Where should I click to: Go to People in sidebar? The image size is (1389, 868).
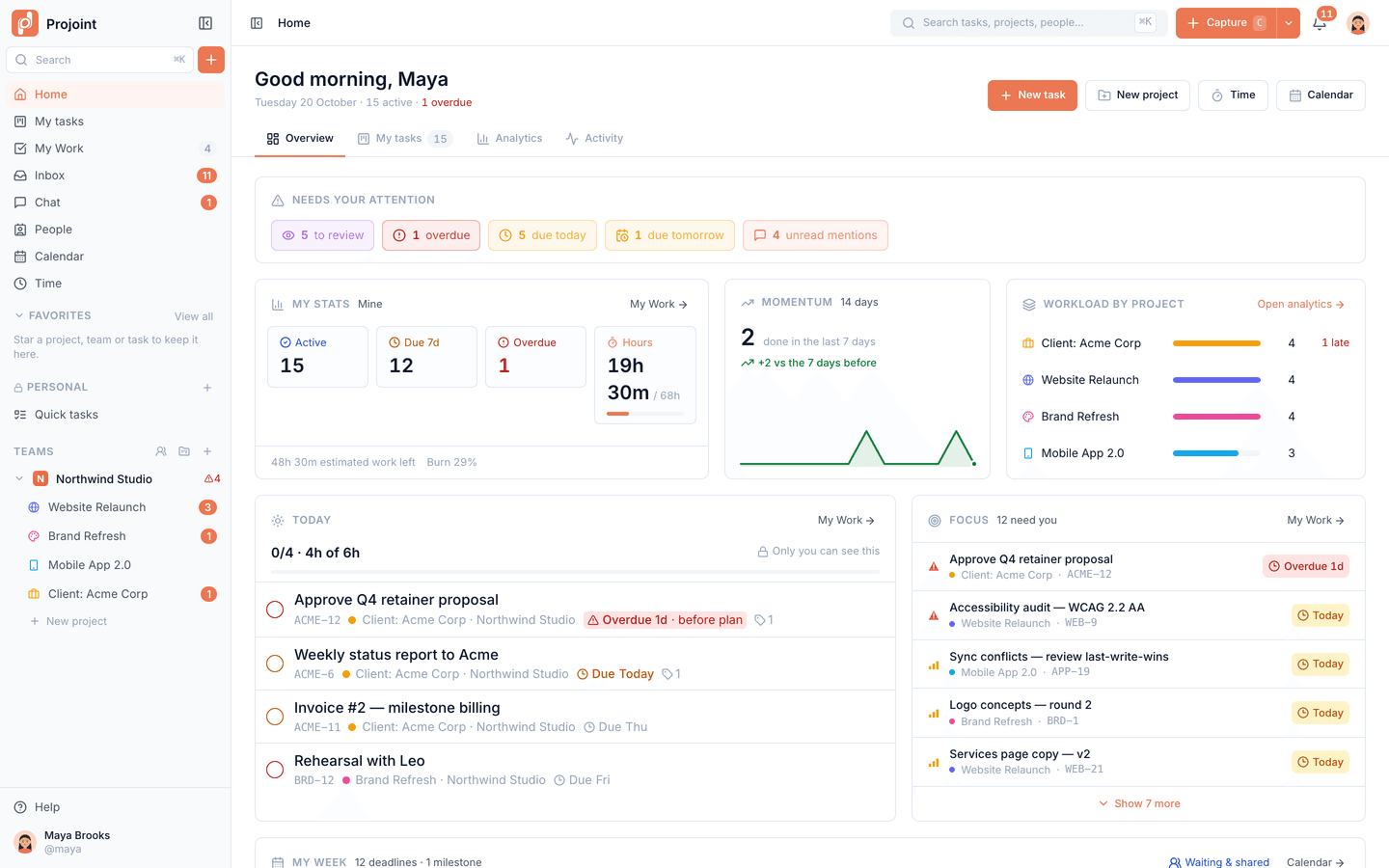point(116,230)
